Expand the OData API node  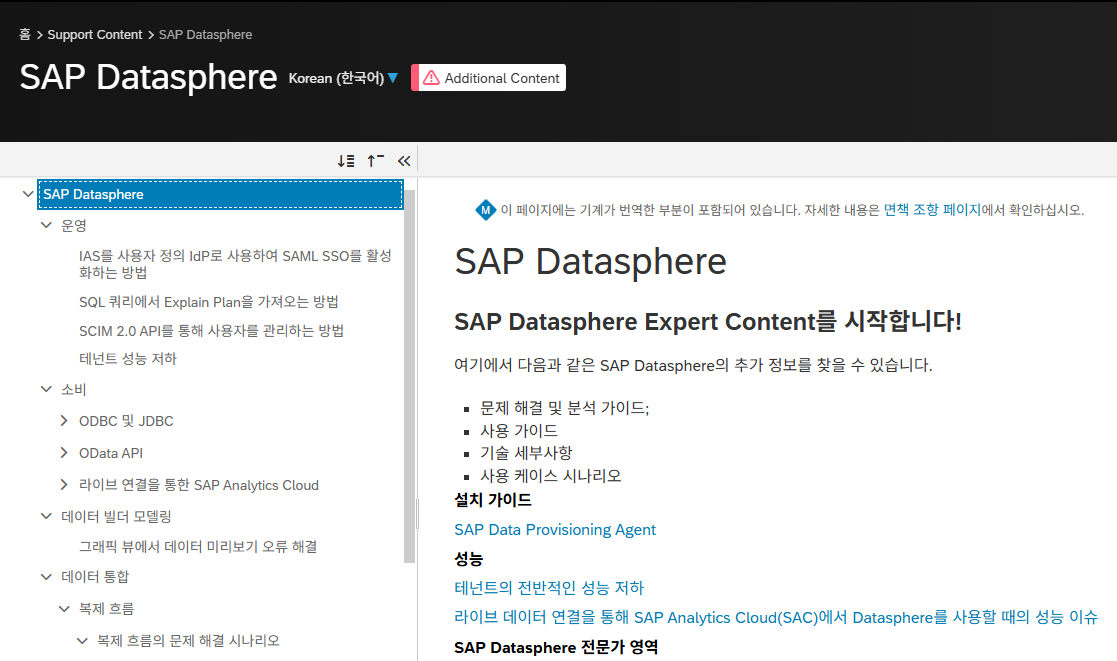[x=64, y=452]
